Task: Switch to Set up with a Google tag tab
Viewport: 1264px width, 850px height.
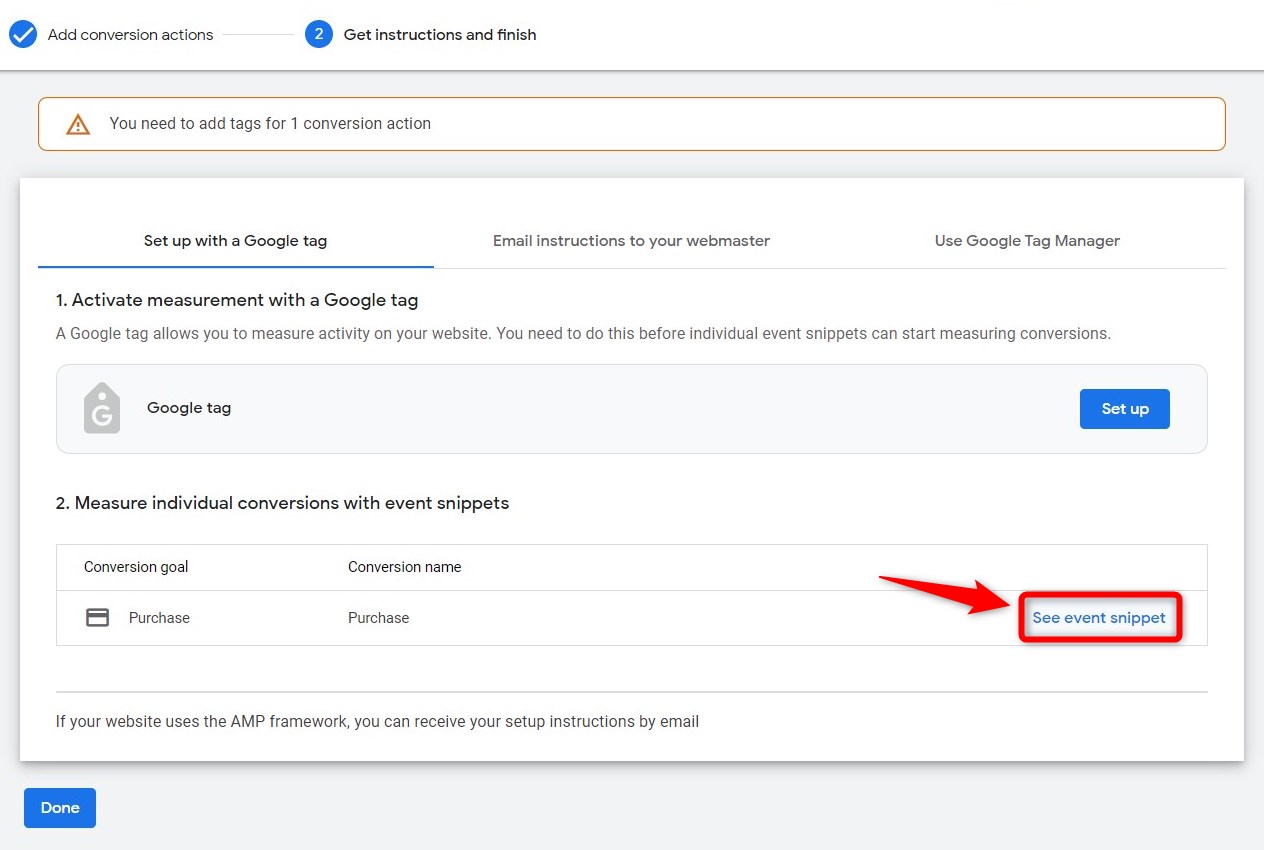Action: pos(235,241)
